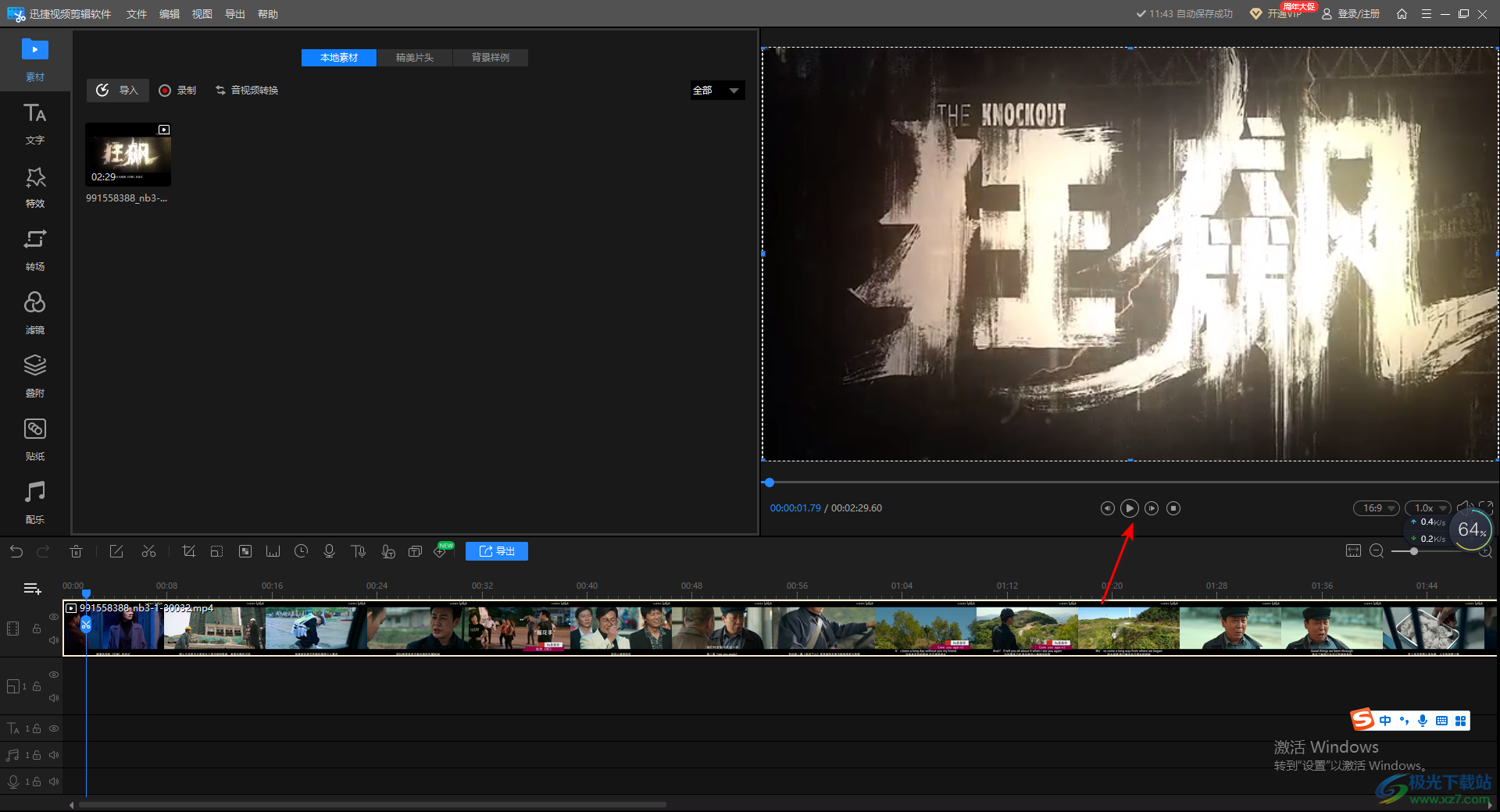Open the 转场 transitions panel

pyautogui.click(x=35, y=250)
